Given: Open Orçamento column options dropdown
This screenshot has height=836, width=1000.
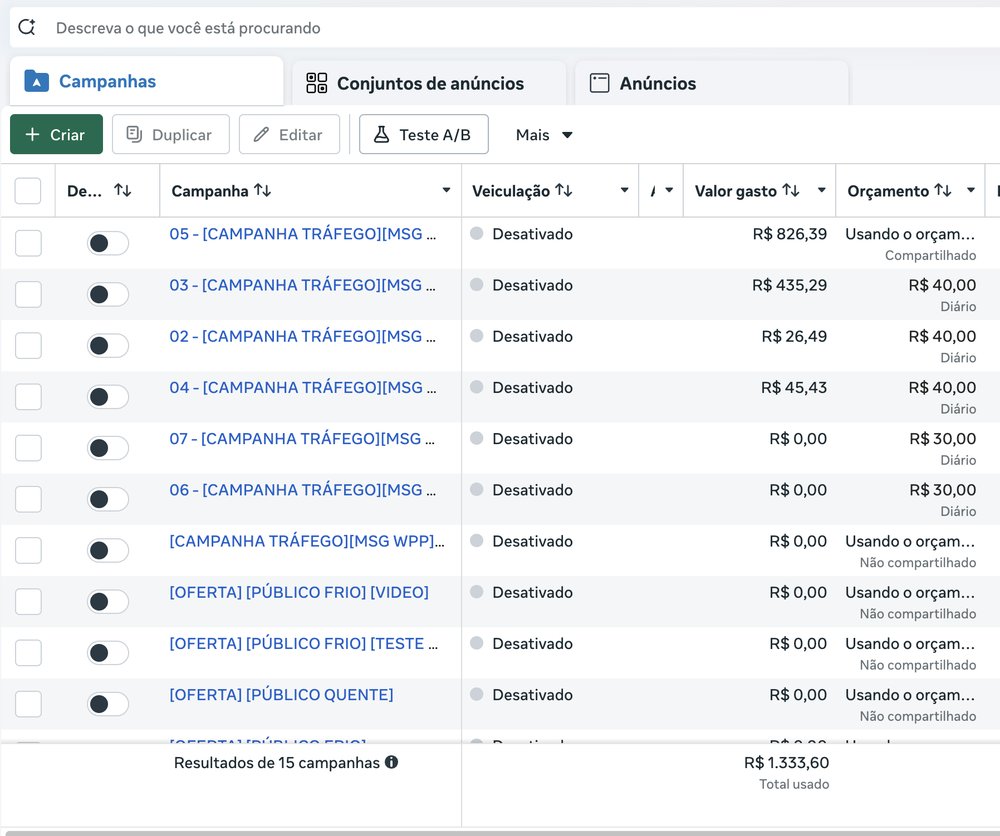Looking at the screenshot, I should [x=971, y=190].
